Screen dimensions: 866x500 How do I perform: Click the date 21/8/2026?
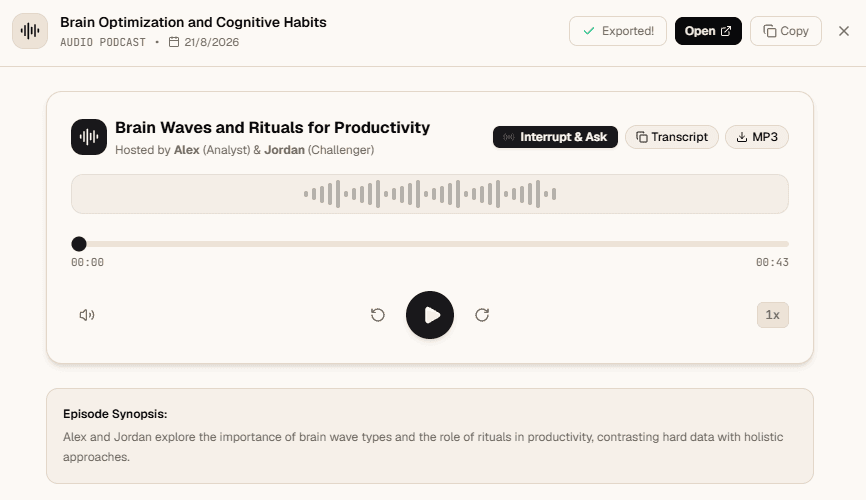(x=212, y=42)
